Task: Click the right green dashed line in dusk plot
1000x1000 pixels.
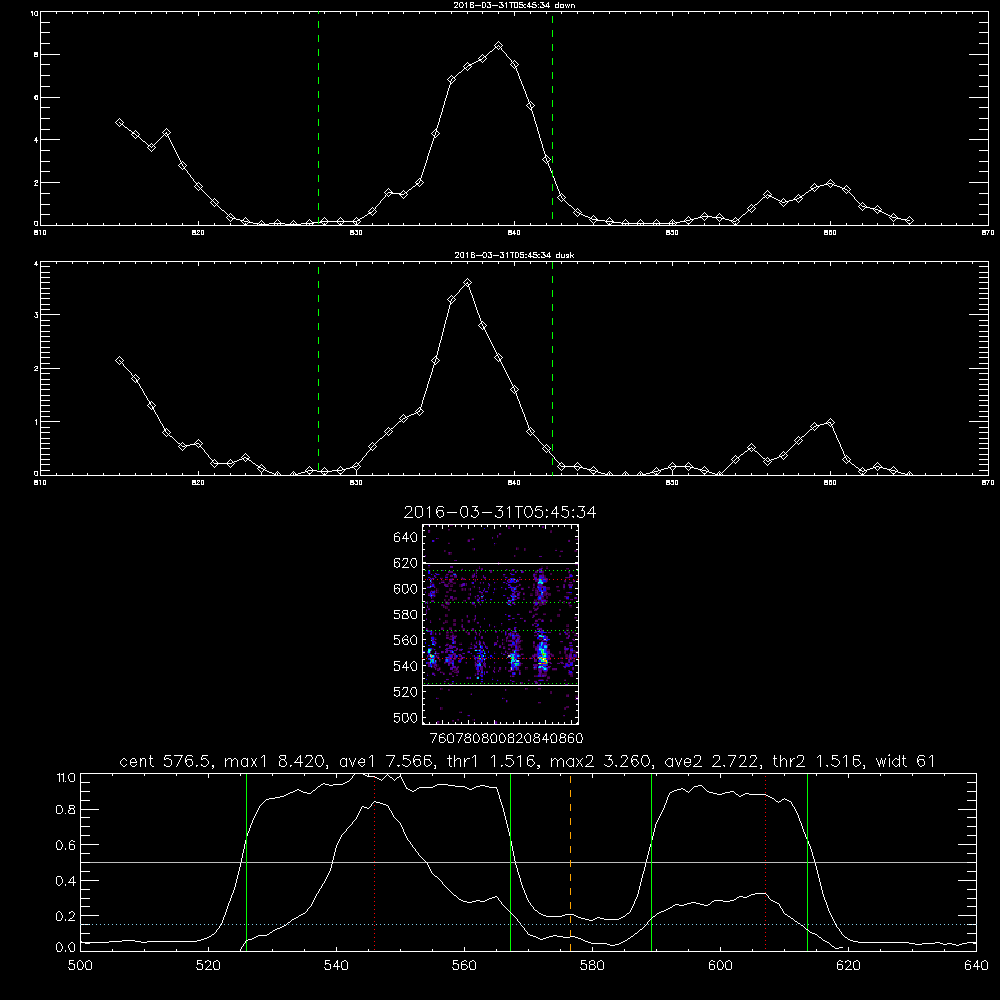Action: 552,369
